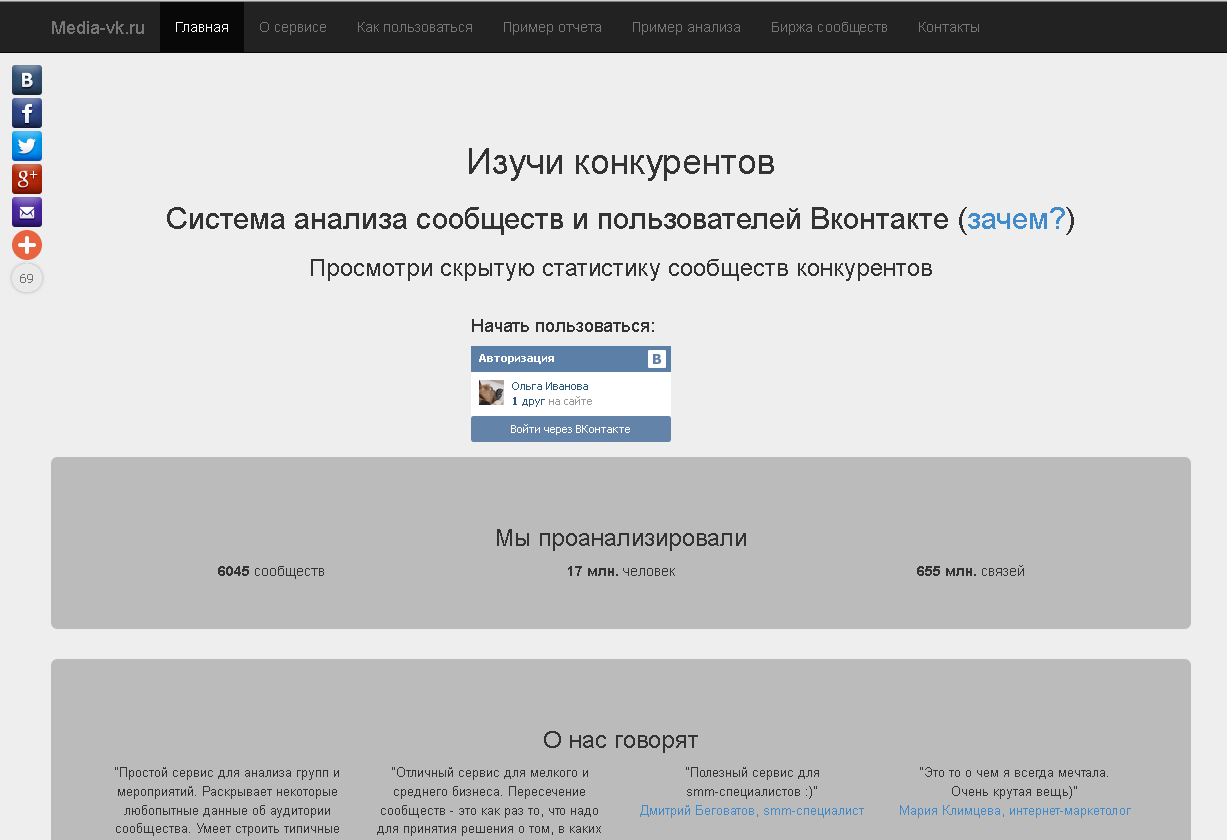Open more sharing options plus icon

coord(27,245)
